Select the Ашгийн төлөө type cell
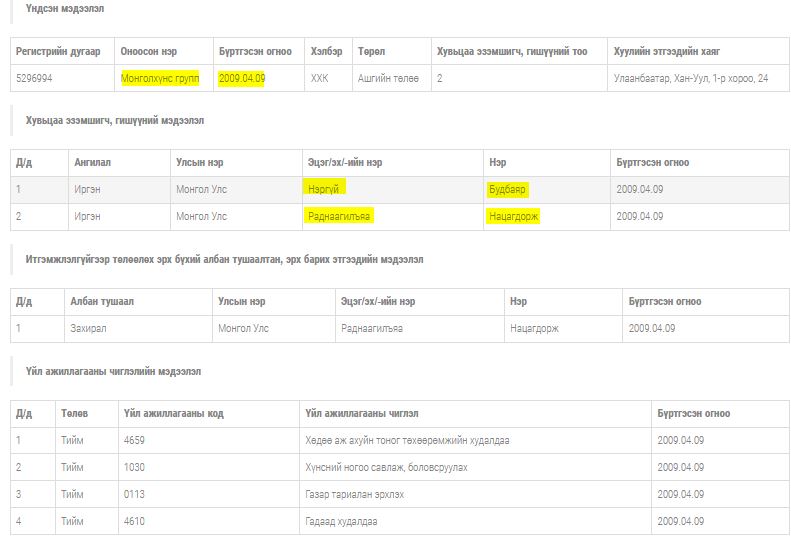 (x=388, y=78)
